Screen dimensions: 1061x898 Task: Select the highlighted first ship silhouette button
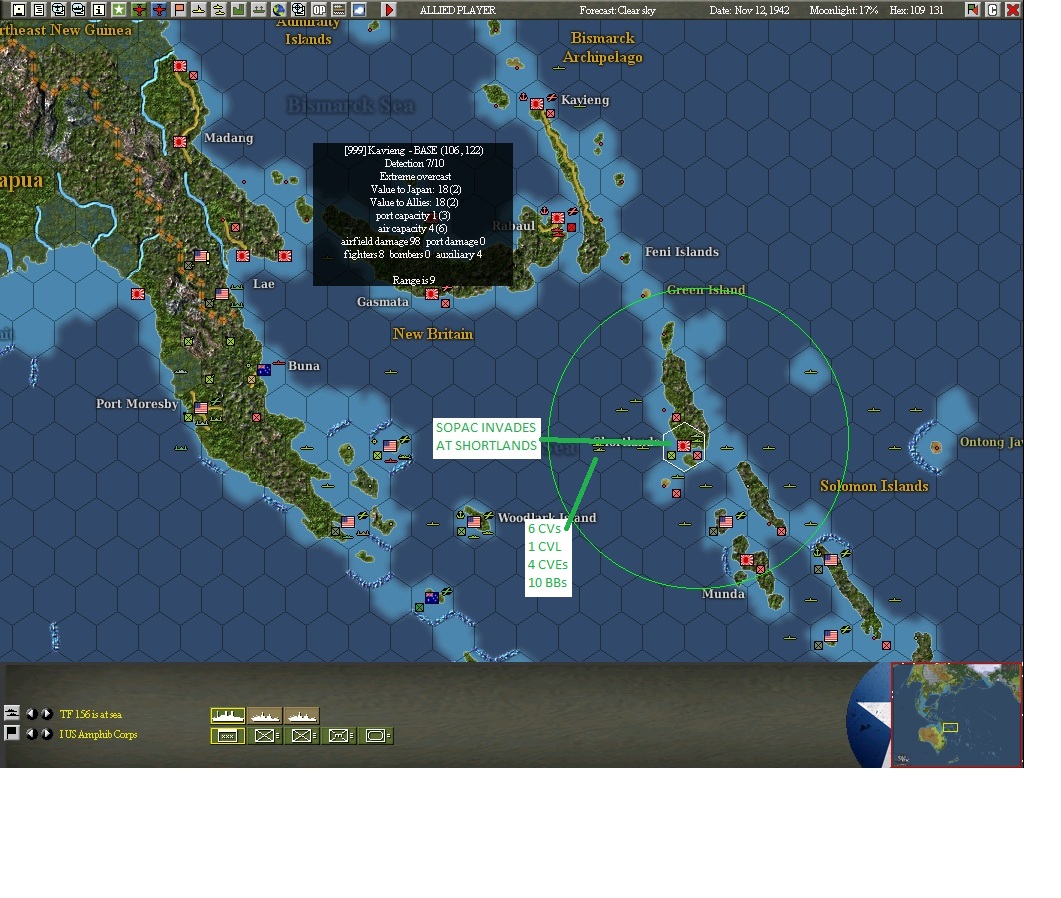[x=227, y=715]
